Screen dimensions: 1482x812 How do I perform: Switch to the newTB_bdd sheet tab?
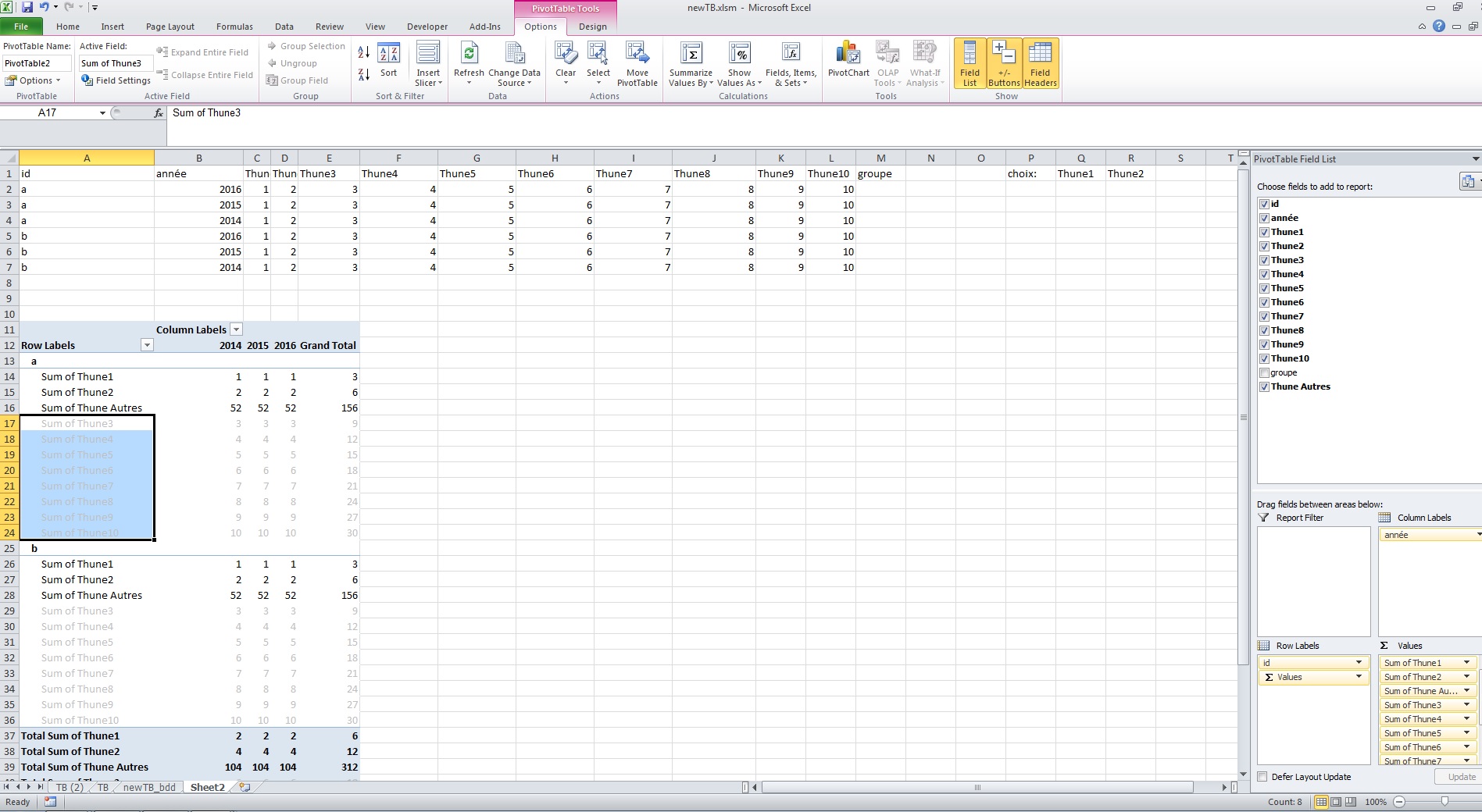pyautogui.click(x=149, y=787)
